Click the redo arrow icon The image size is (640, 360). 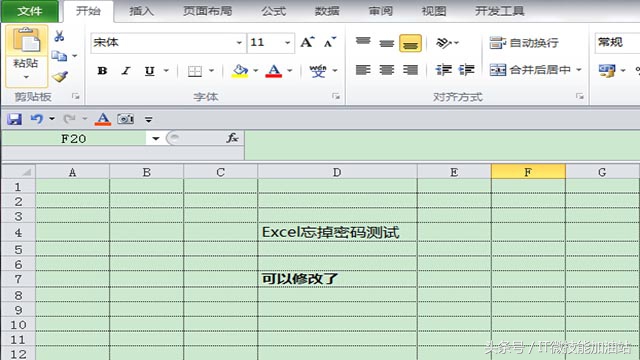coord(69,119)
